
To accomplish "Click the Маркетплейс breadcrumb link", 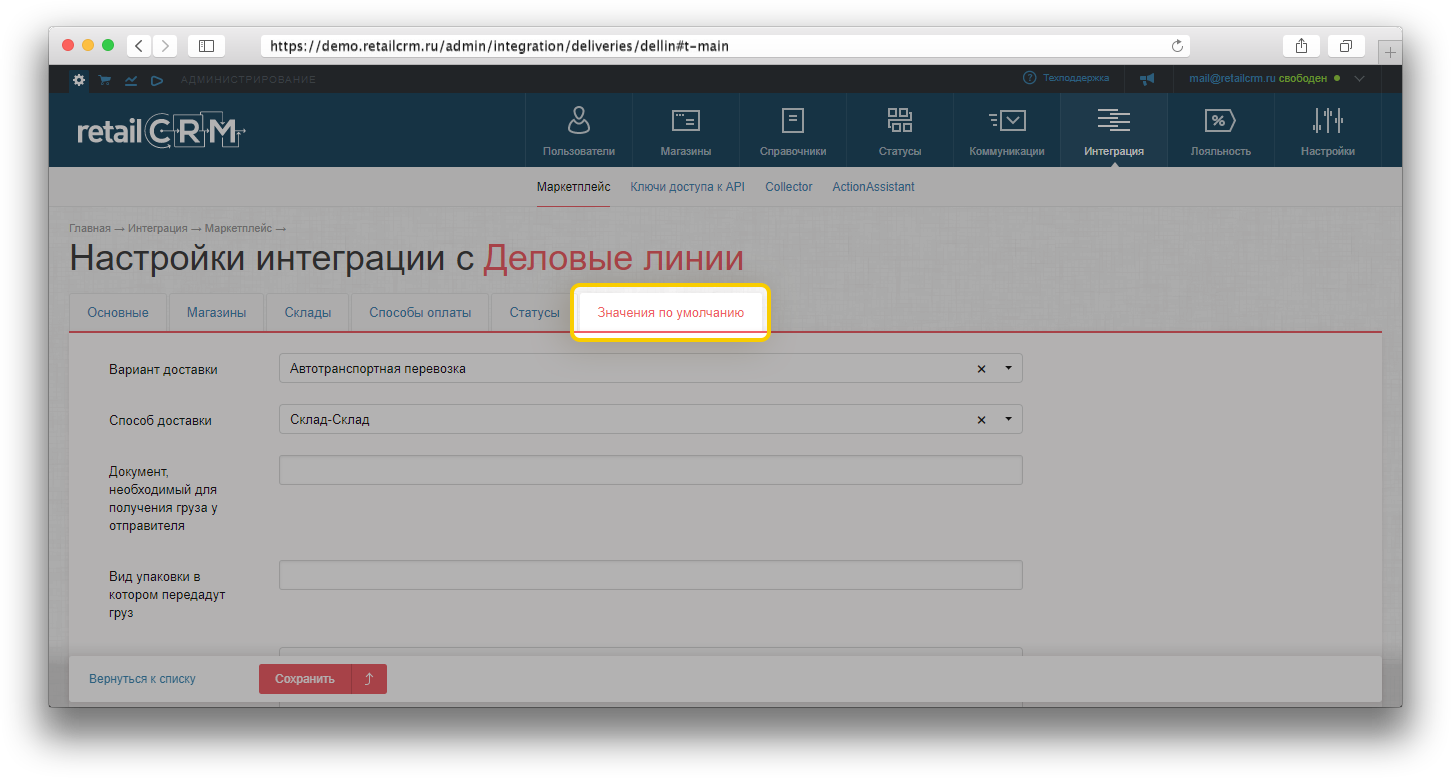I will pos(238,229).
